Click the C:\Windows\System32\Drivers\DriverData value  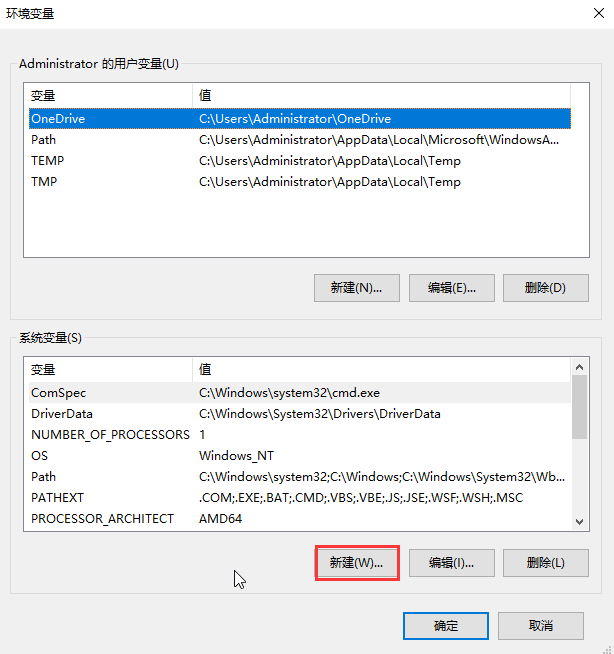click(320, 414)
